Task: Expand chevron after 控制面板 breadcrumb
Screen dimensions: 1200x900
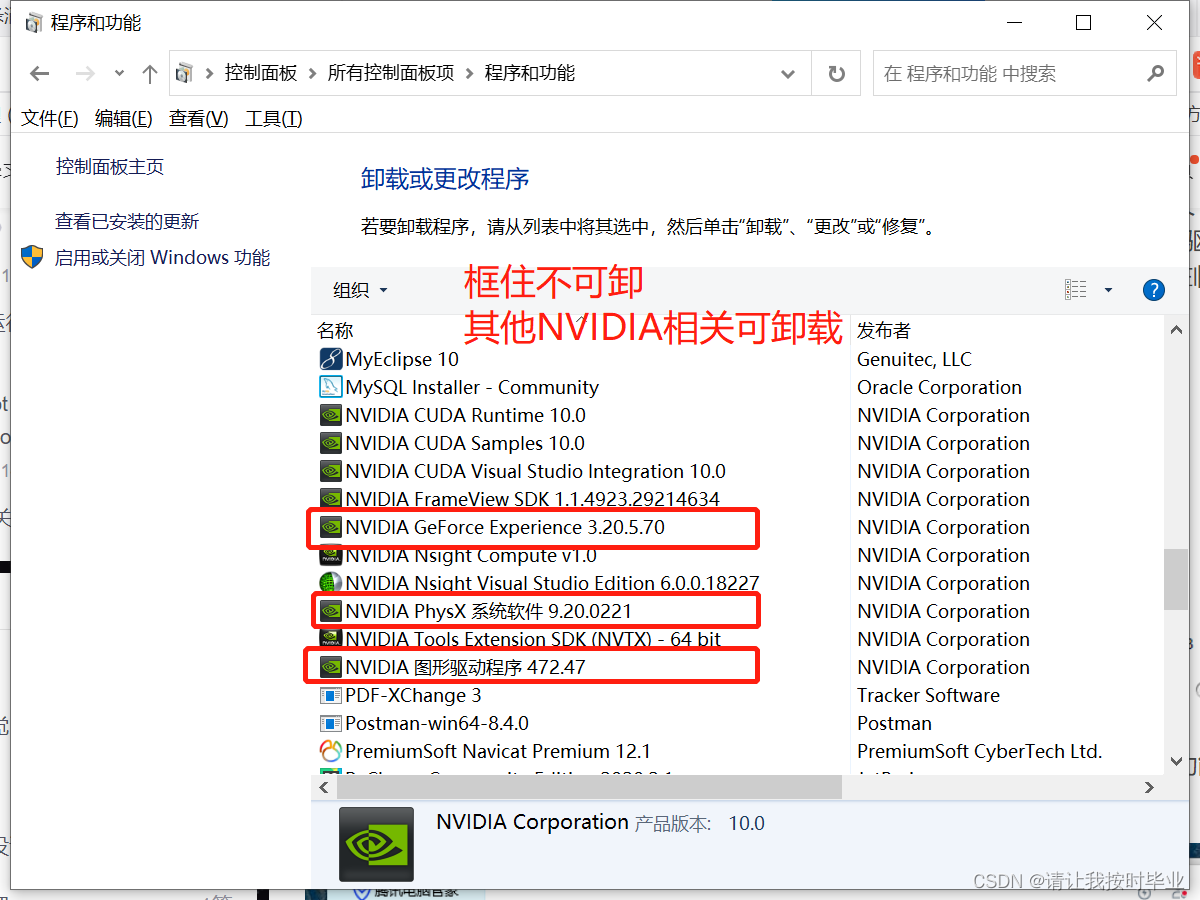Action: pos(313,74)
